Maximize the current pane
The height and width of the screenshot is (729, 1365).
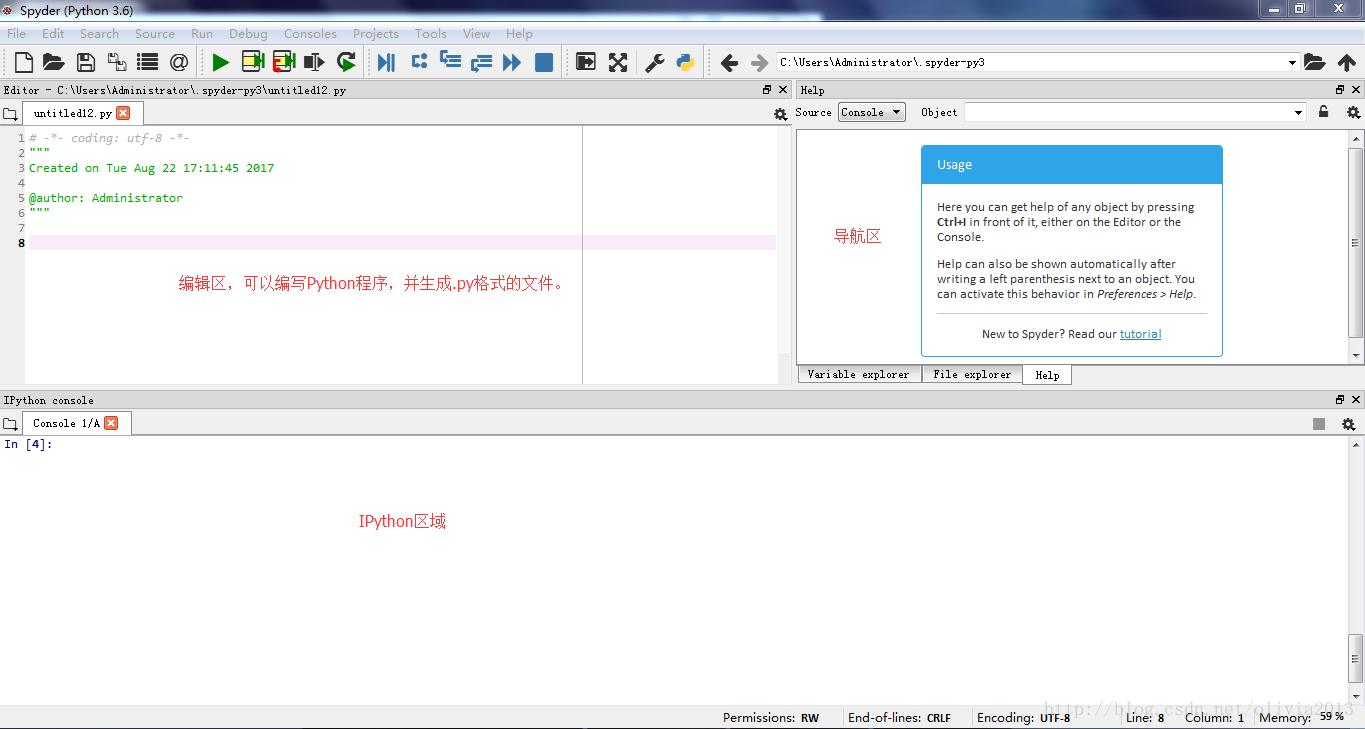point(586,62)
